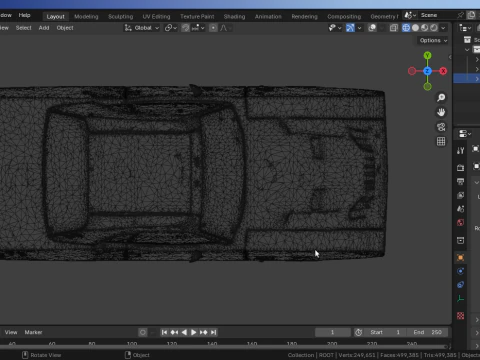Open the Tool properties tab
This screenshot has width=480, height=360.
(460, 151)
